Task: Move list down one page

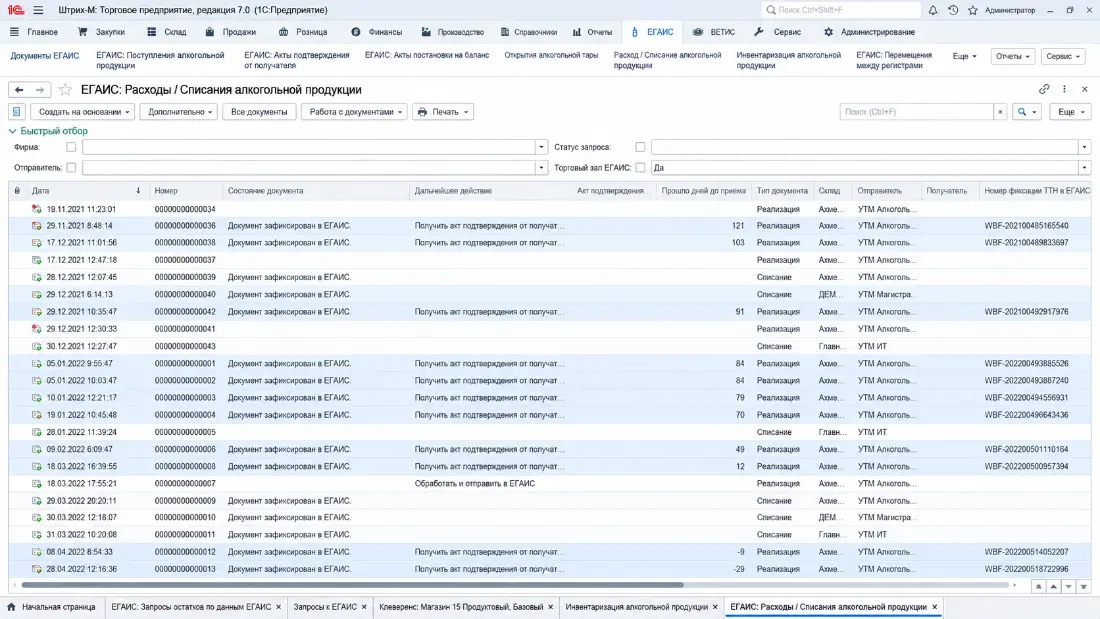Action: (1068, 586)
